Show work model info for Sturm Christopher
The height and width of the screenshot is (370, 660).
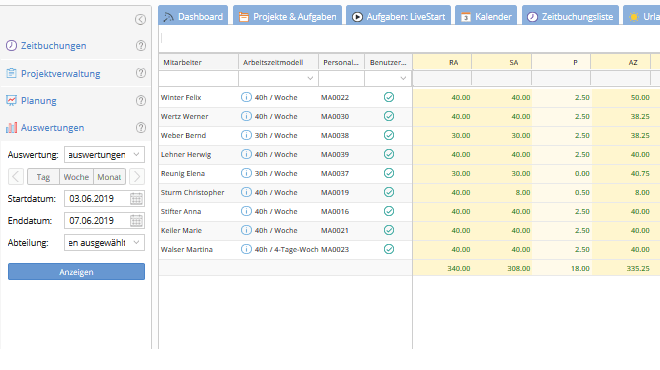[x=246, y=192]
